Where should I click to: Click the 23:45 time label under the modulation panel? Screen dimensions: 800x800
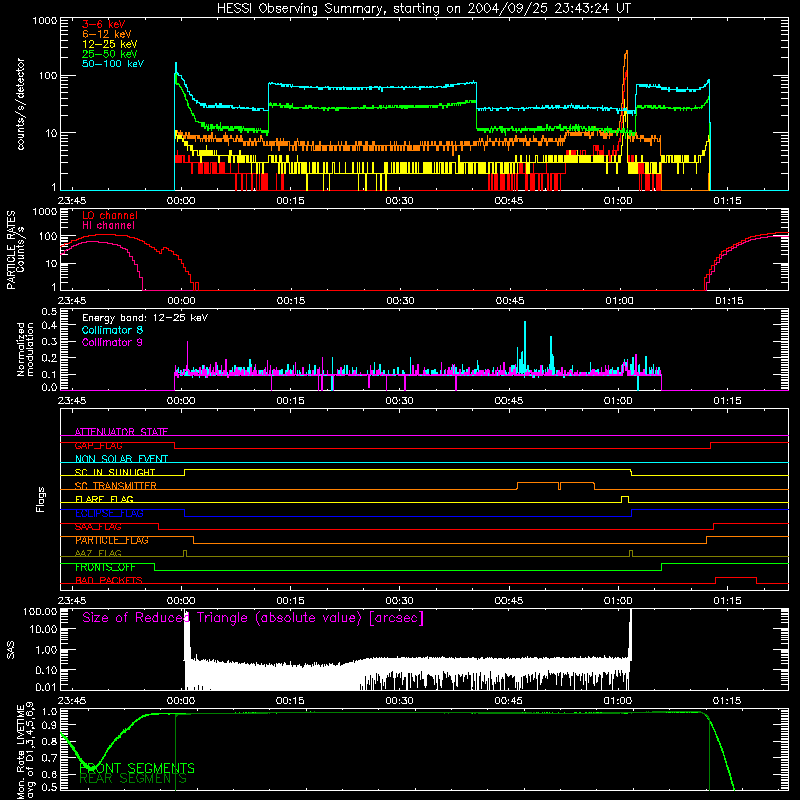(72, 401)
